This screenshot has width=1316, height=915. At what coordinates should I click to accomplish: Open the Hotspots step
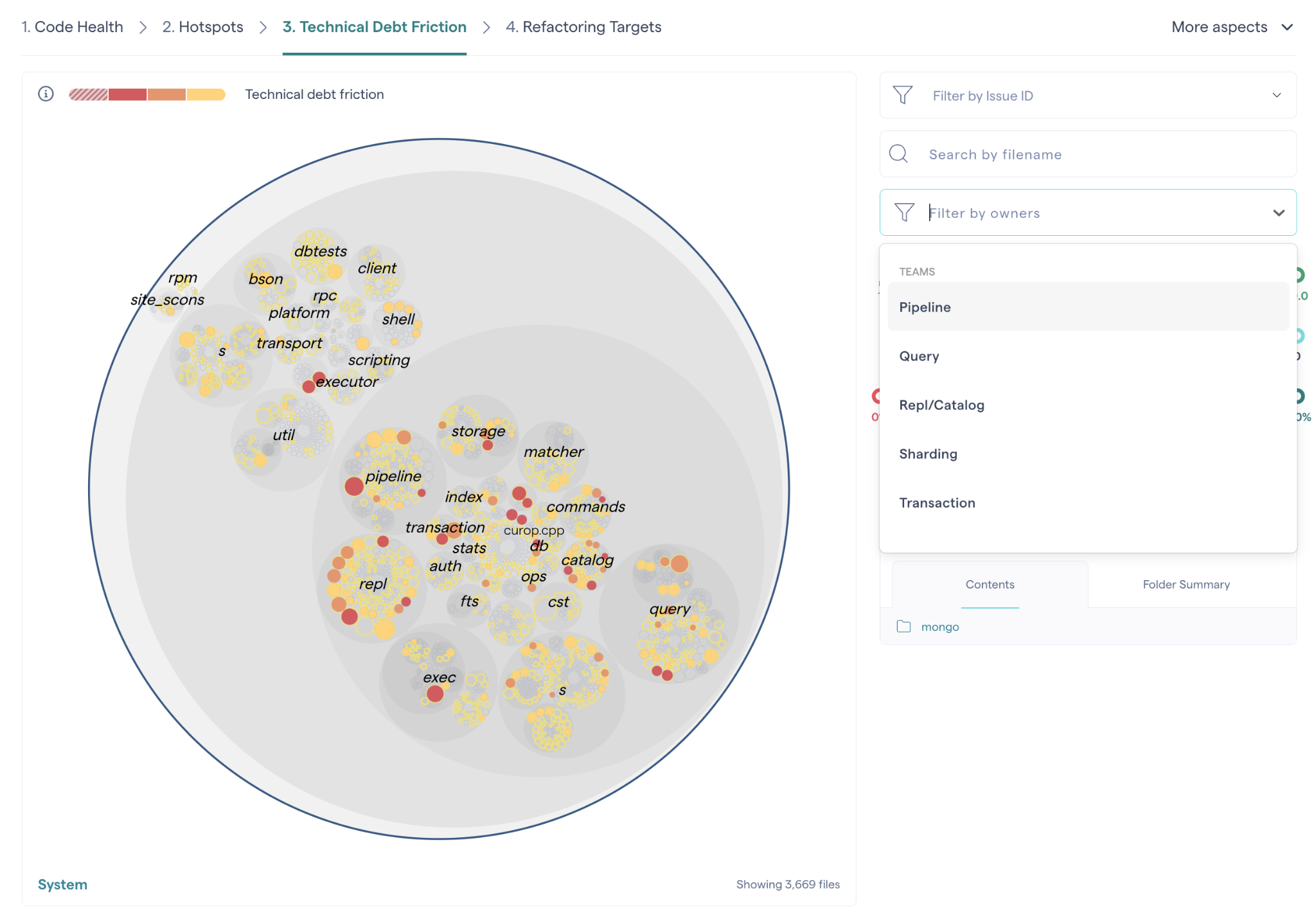click(x=202, y=27)
